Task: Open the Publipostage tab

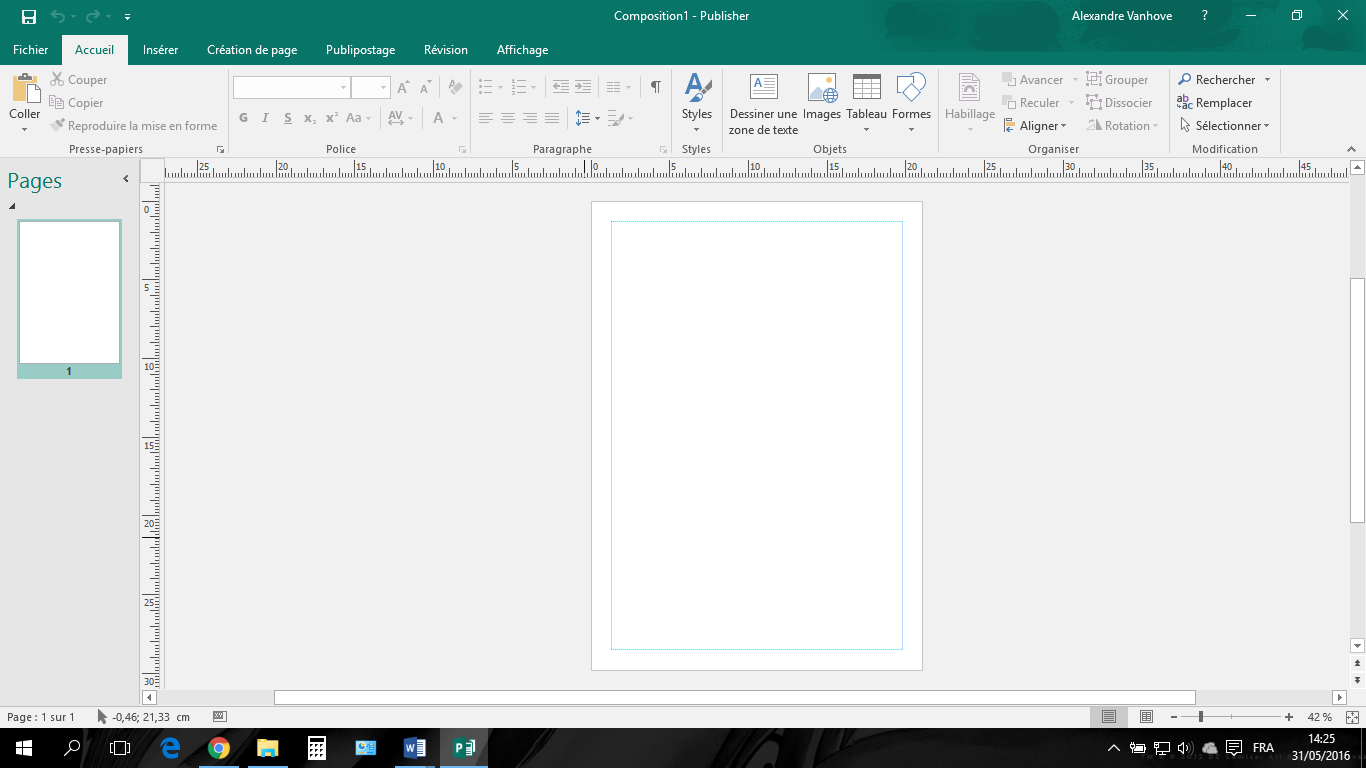Action: pyautogui.click(x=360, y=50)
